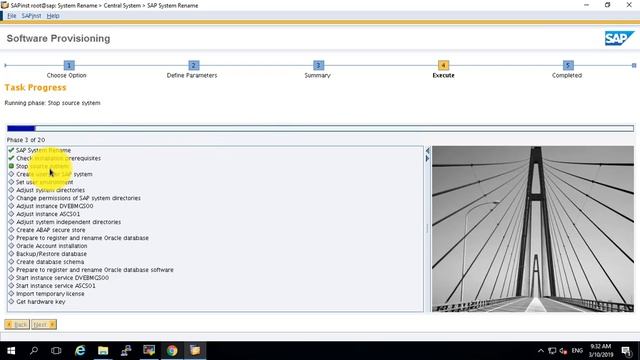The width and height of the screenshot is (640, 360).
Task: Click pending diamond icon beside Create database schema
Action: click(x=11, y=262)
